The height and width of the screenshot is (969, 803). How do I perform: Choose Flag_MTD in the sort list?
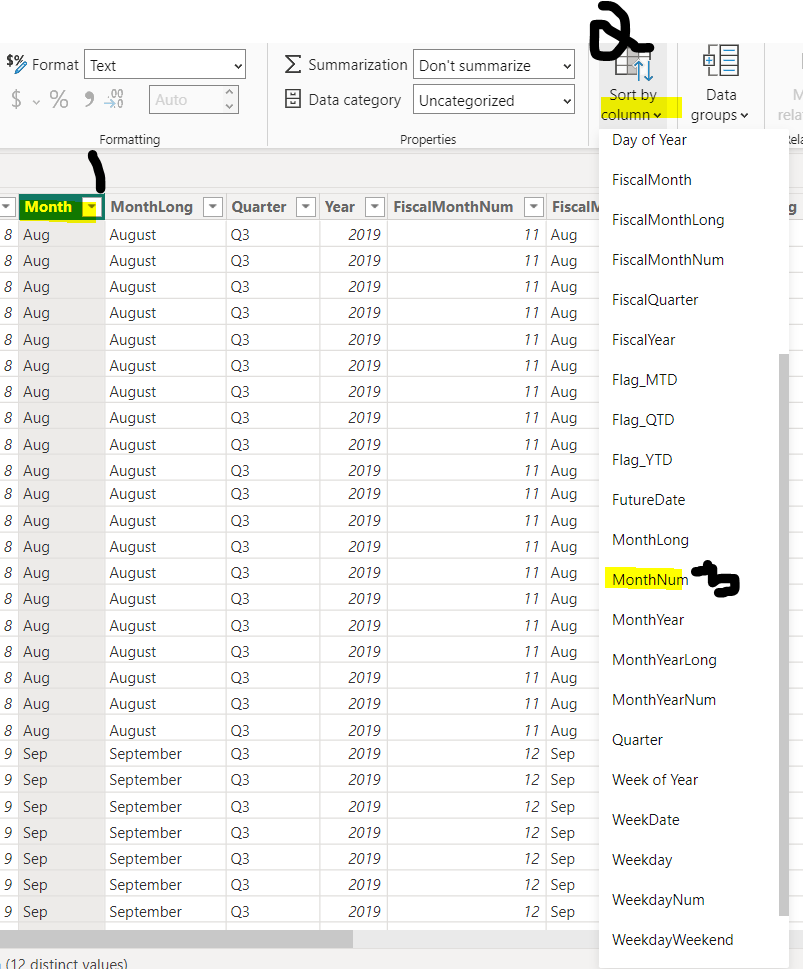(644, 380)
